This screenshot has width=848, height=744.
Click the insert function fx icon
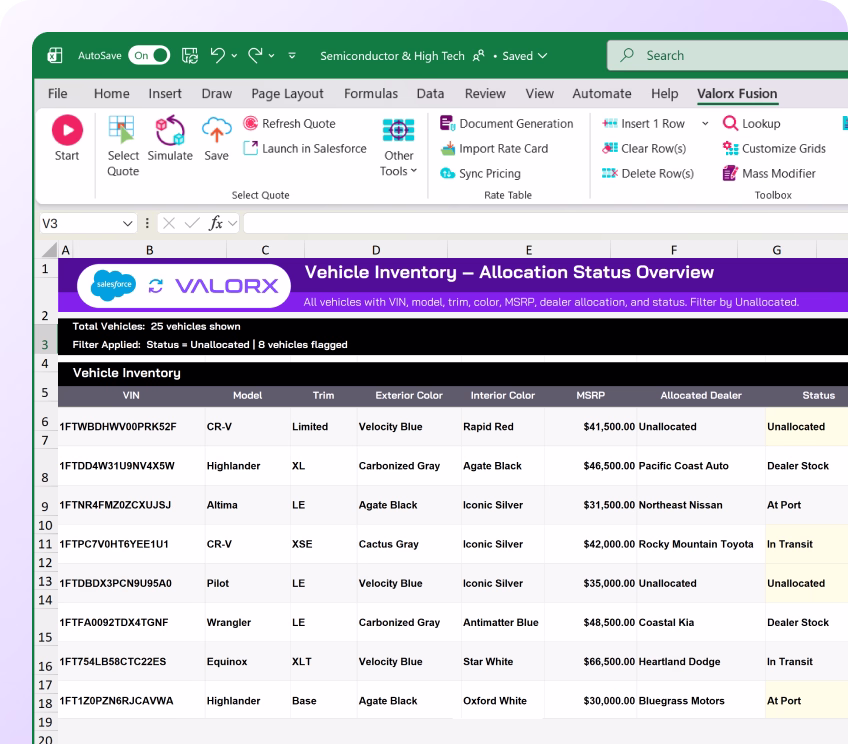coord(216,223)
